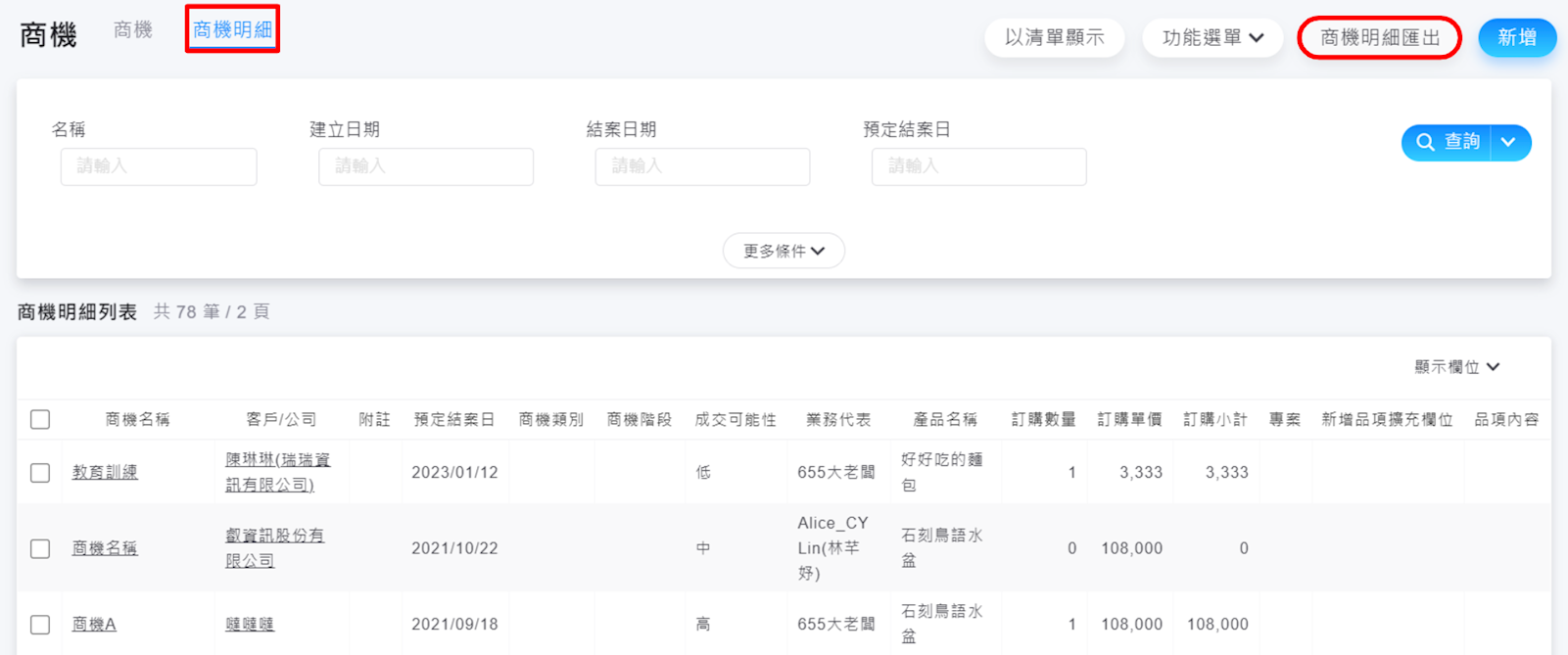The width and height of the screenshot is (1568, 655).
Task: Open the arrow dropdown beside 查詢
Action: pos(1509,143)
